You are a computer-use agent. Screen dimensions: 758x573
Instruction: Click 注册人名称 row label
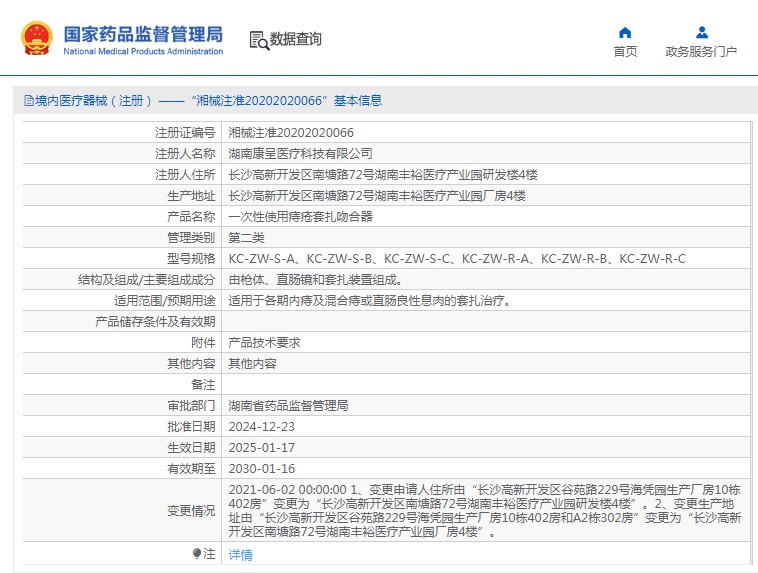pyautogui.click(x=185, y=154)
